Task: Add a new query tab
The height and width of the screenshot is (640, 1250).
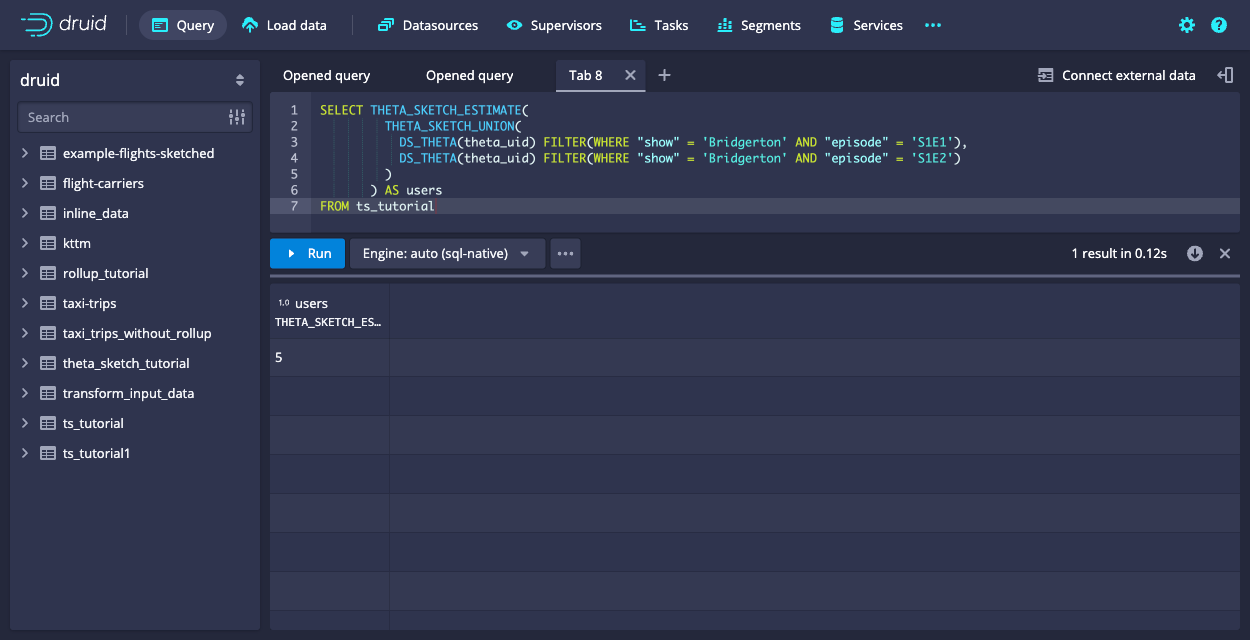Action: coord(664,75)
